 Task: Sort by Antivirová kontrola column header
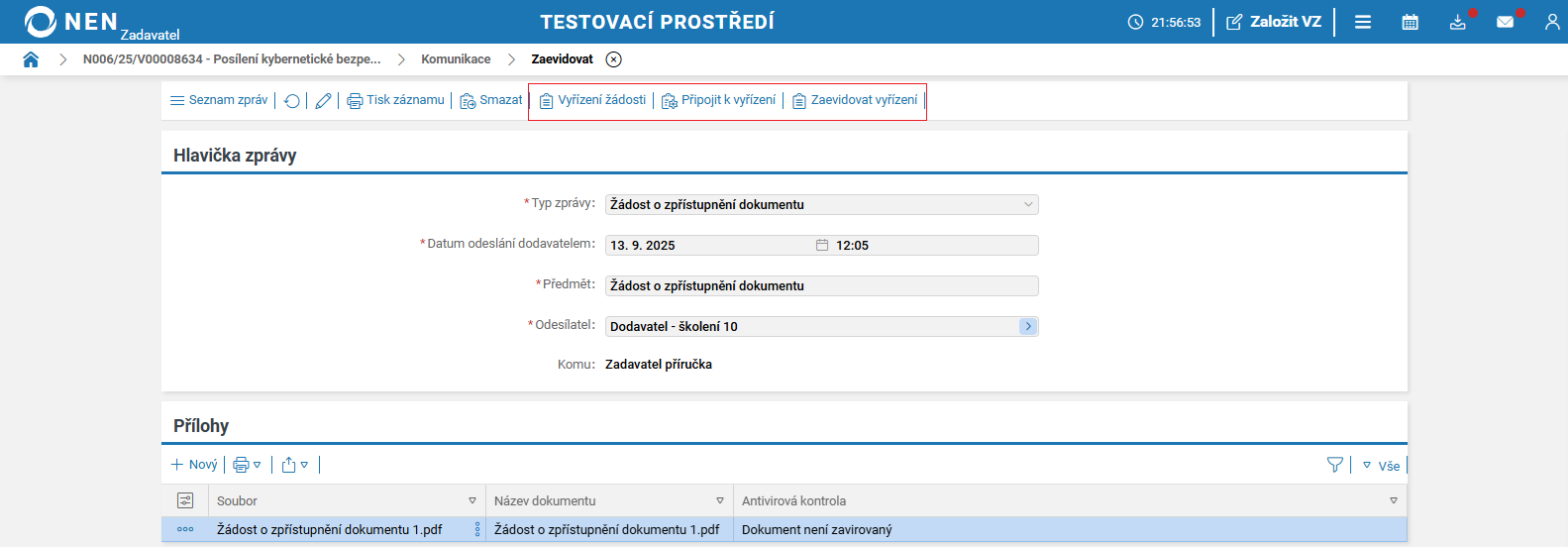793,501
